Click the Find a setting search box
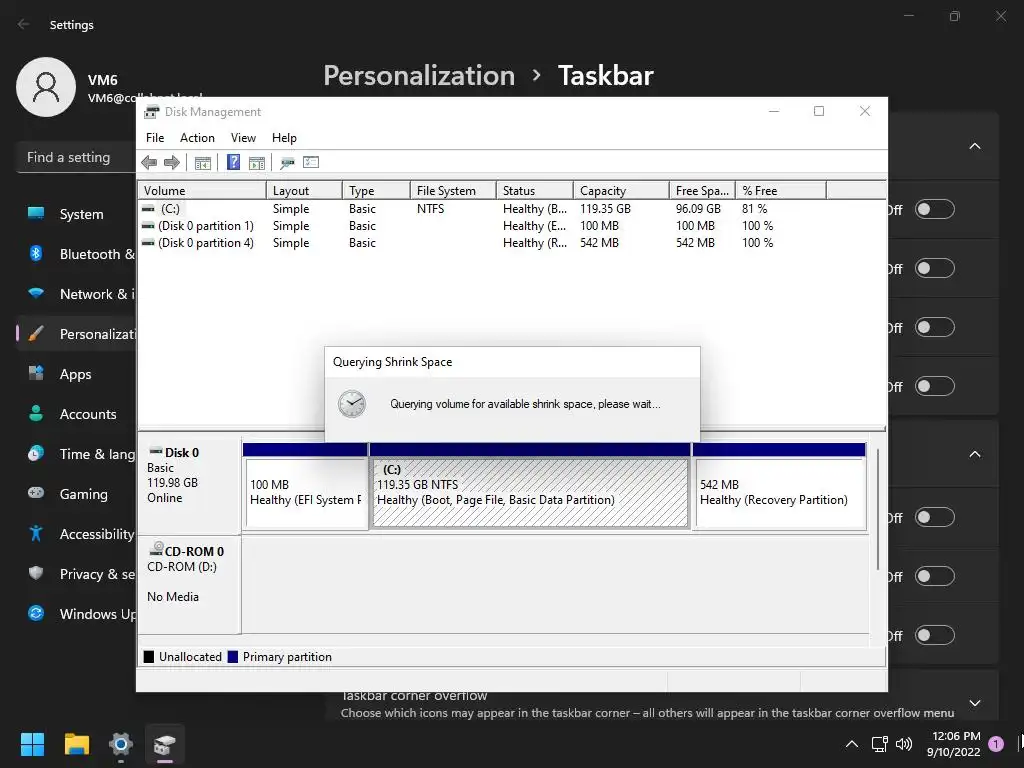1024x768 pixels. coord(76,157)
